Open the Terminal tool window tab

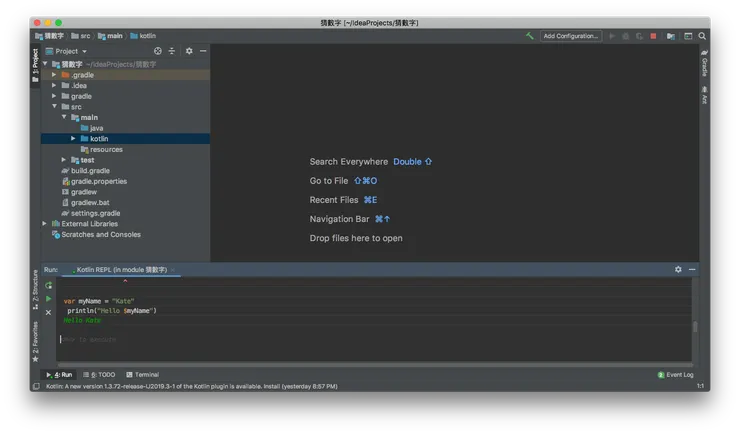tap(143, 375)
